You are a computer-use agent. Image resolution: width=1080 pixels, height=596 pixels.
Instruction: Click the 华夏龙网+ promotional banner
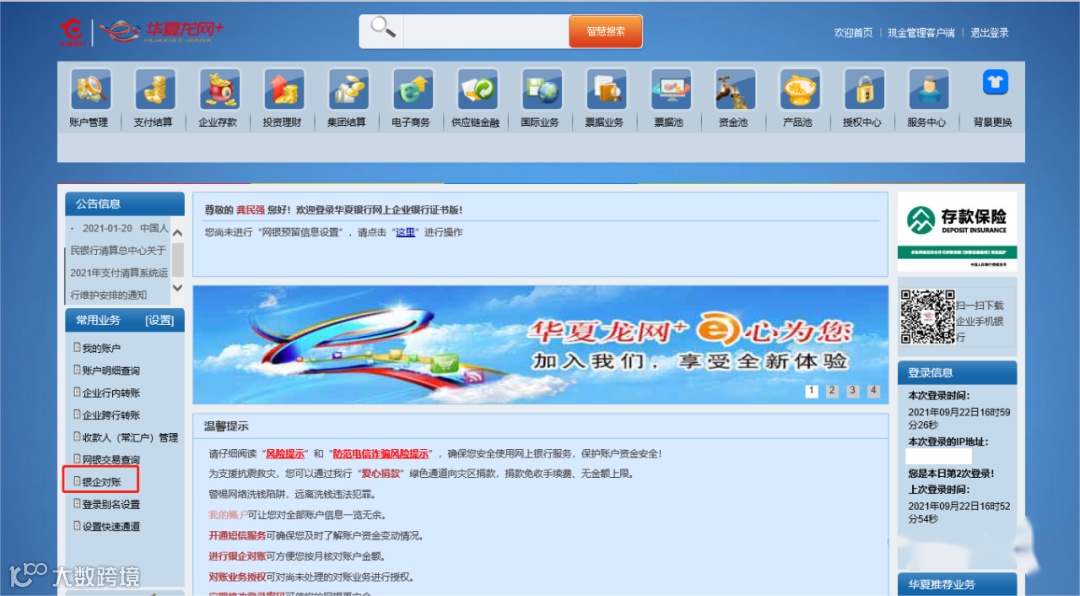(x=541, y=345)
